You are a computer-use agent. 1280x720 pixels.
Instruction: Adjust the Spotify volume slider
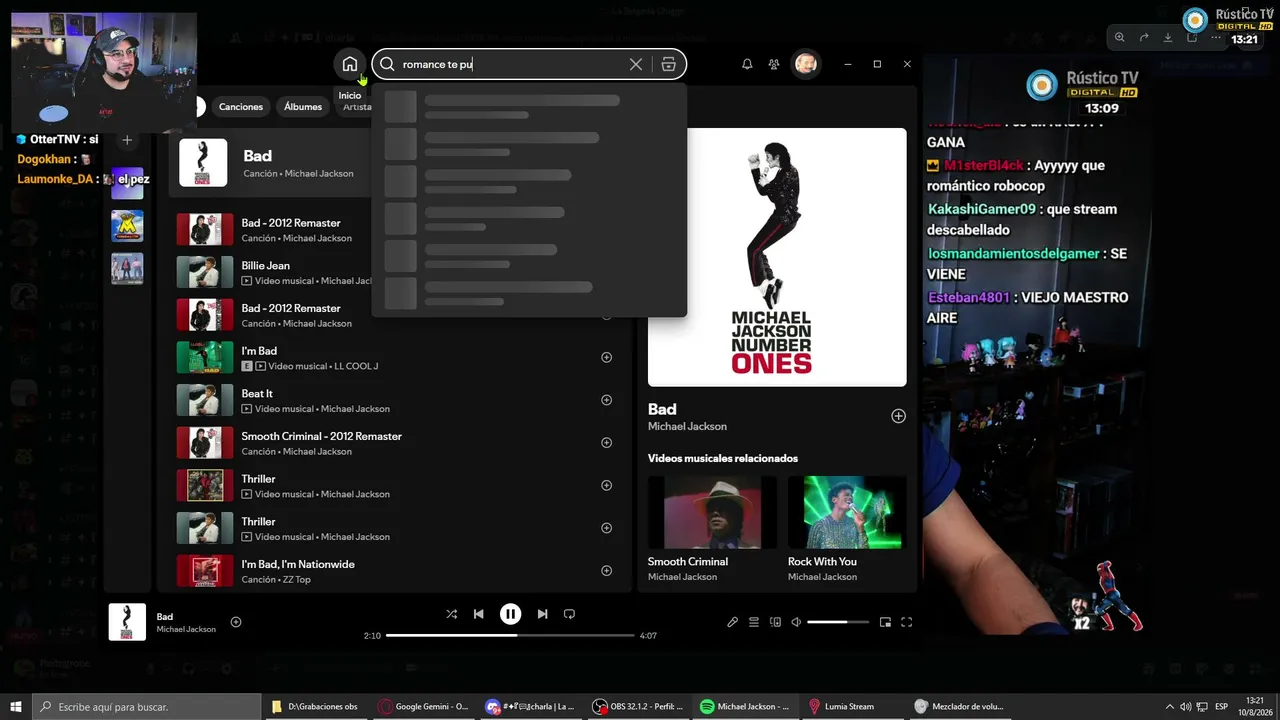[x=840, y=622]
